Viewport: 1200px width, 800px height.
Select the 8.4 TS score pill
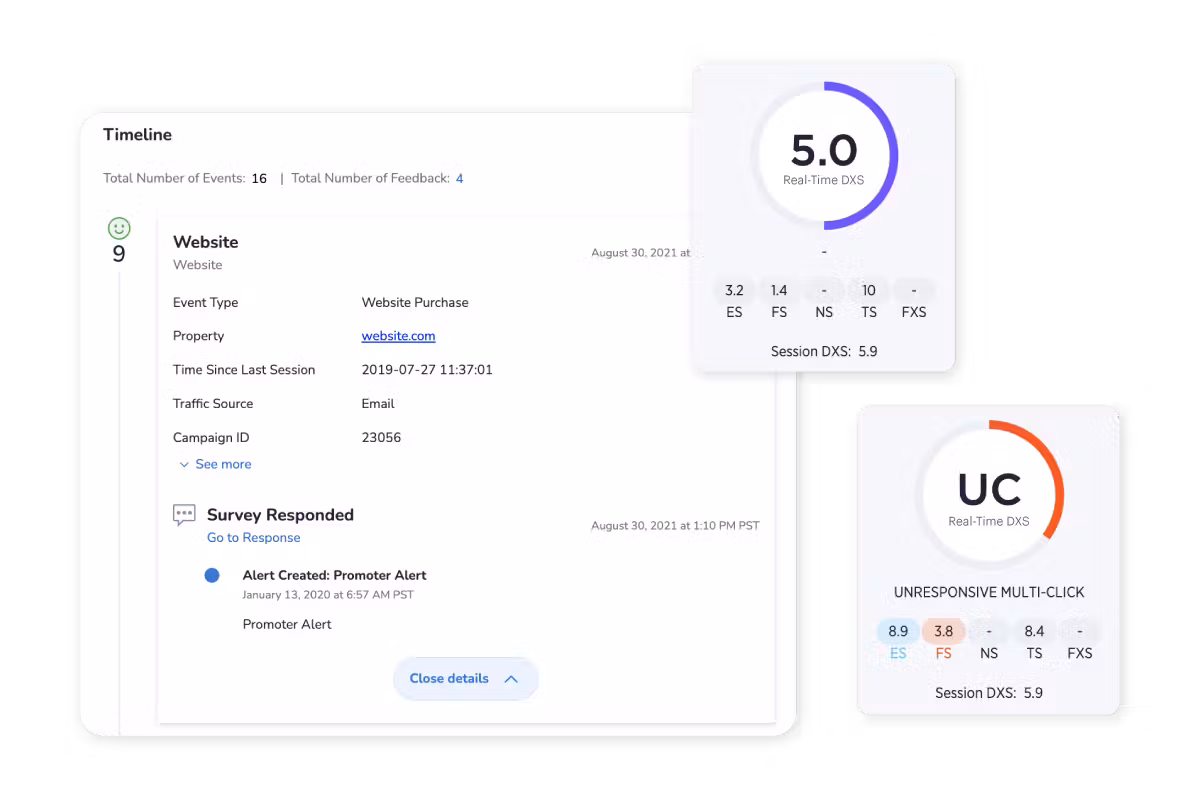(x=1034, y=632)
